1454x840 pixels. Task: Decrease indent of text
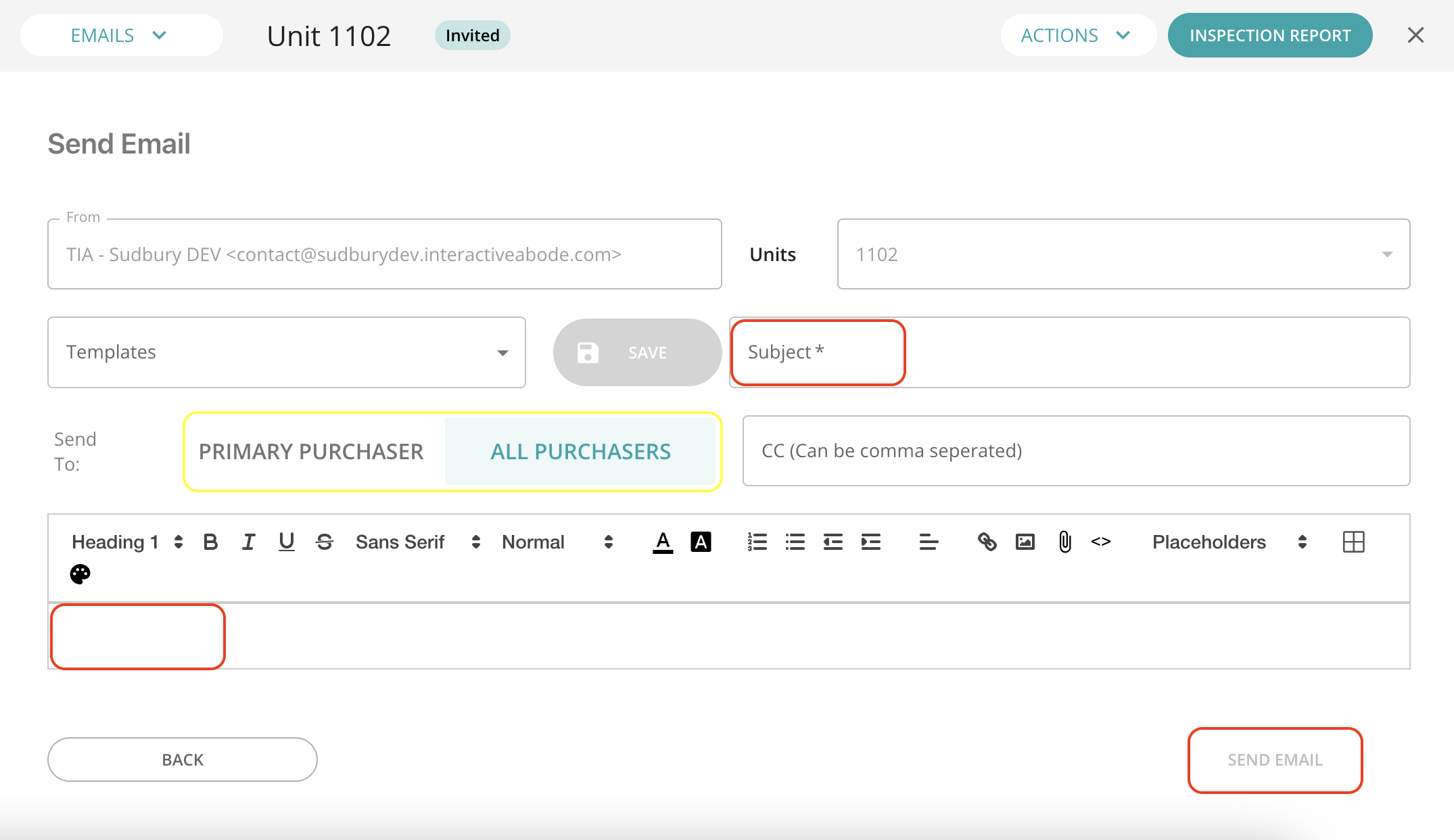pyautogui.click(x=833, y=542)
